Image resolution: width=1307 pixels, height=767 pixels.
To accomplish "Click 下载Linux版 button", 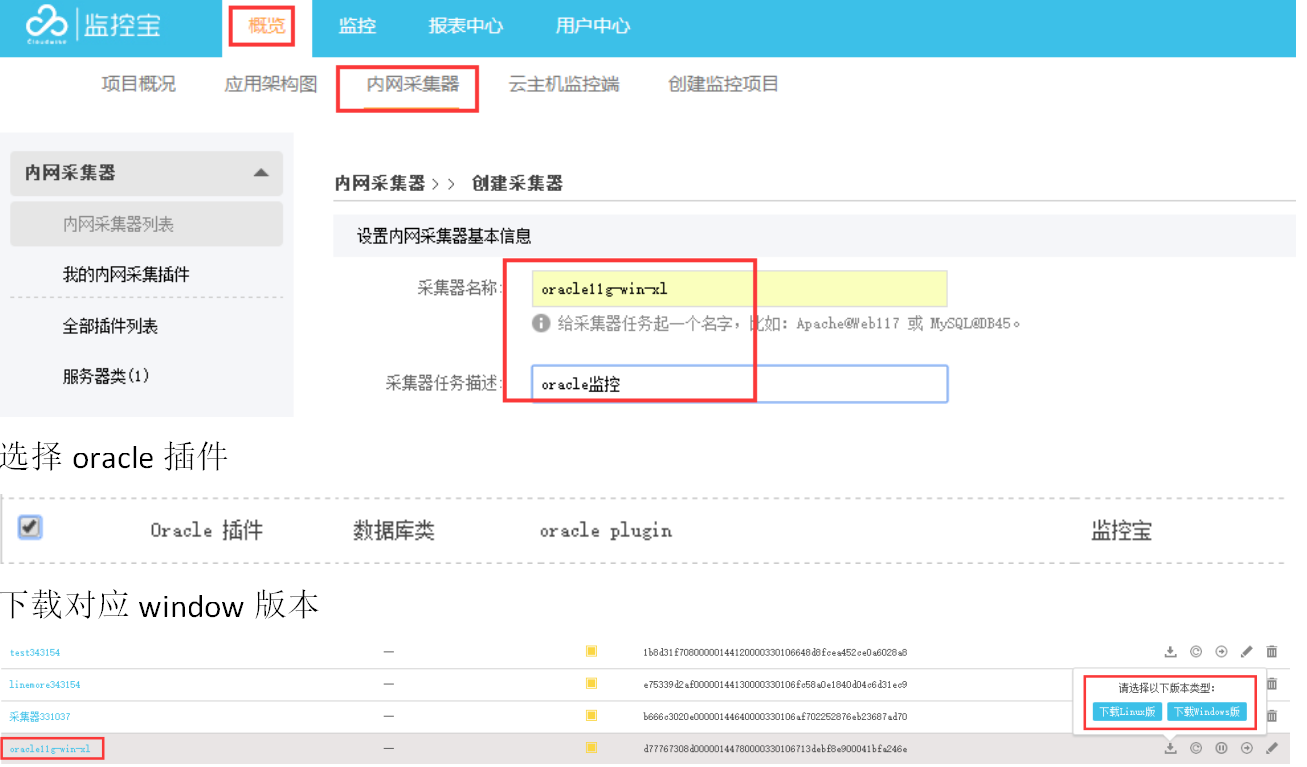I will coord(1127,712).
